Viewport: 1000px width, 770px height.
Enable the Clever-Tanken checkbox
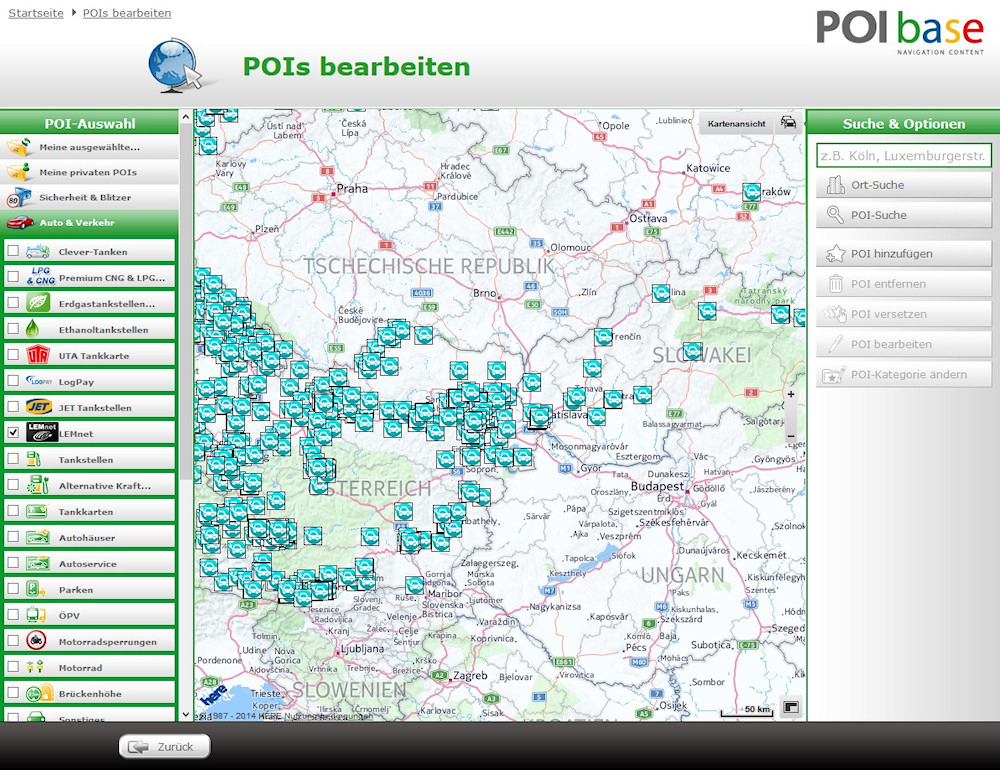pyautogui.click(x=13, y=251)
